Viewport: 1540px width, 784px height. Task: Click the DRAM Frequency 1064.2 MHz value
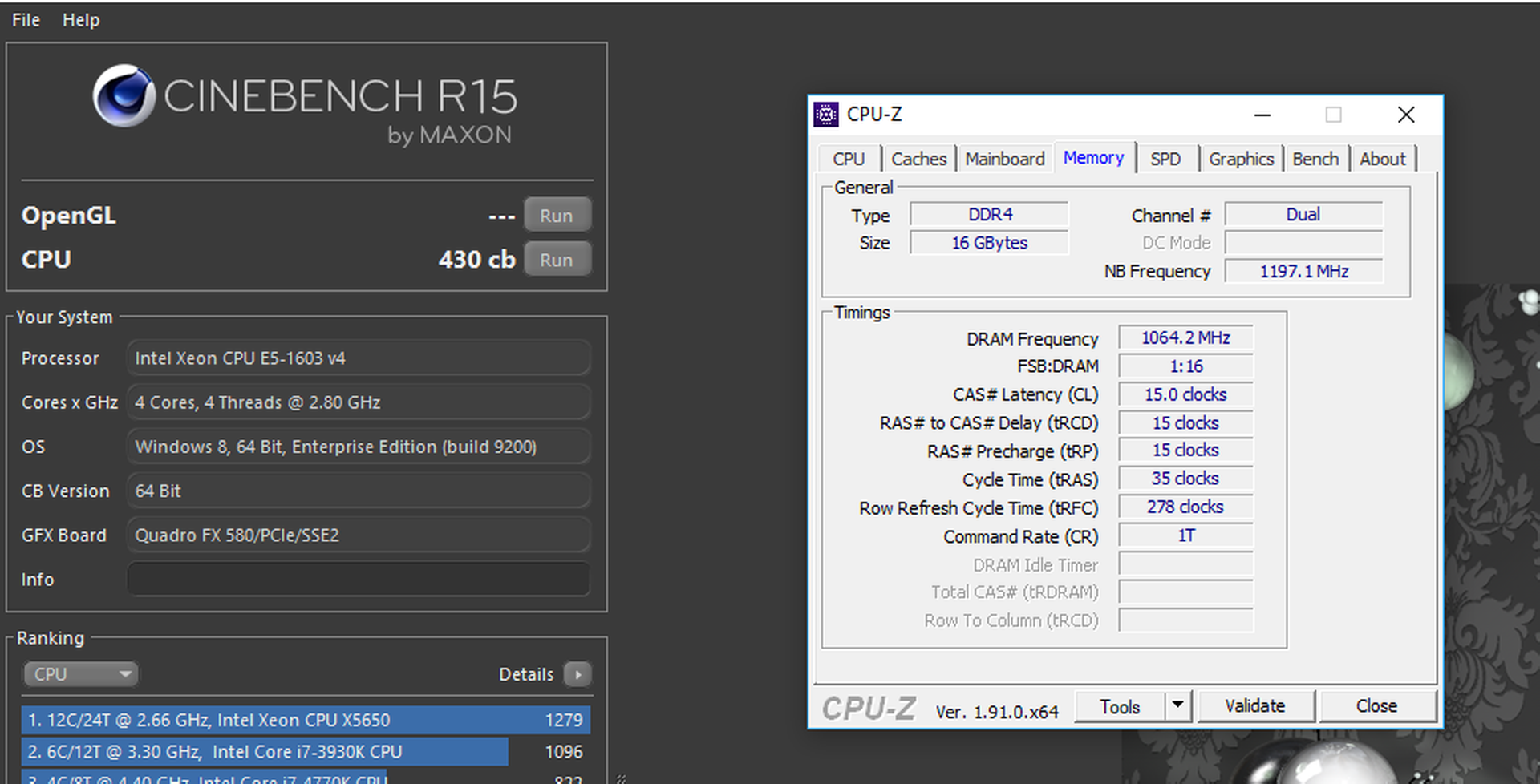[x=1185, y=338]
